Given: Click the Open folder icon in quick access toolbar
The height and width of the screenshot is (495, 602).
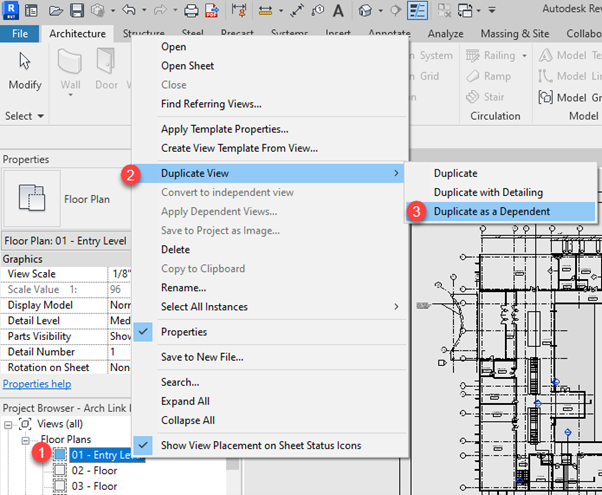Looking at the screenshot, I should point(56,10).
